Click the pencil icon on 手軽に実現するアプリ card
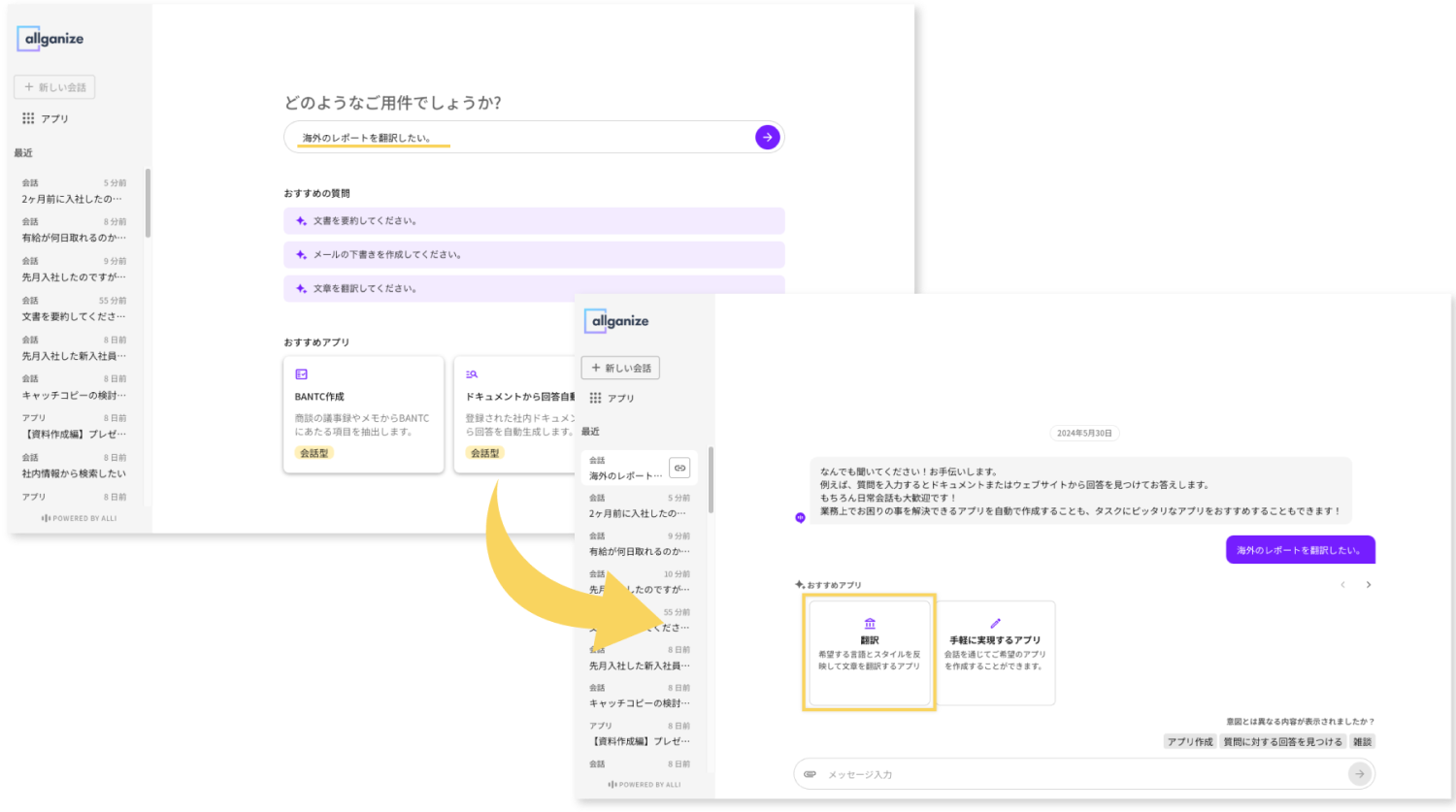The height and width of the screenshot is (812, 1456). [x=995, y=624]
